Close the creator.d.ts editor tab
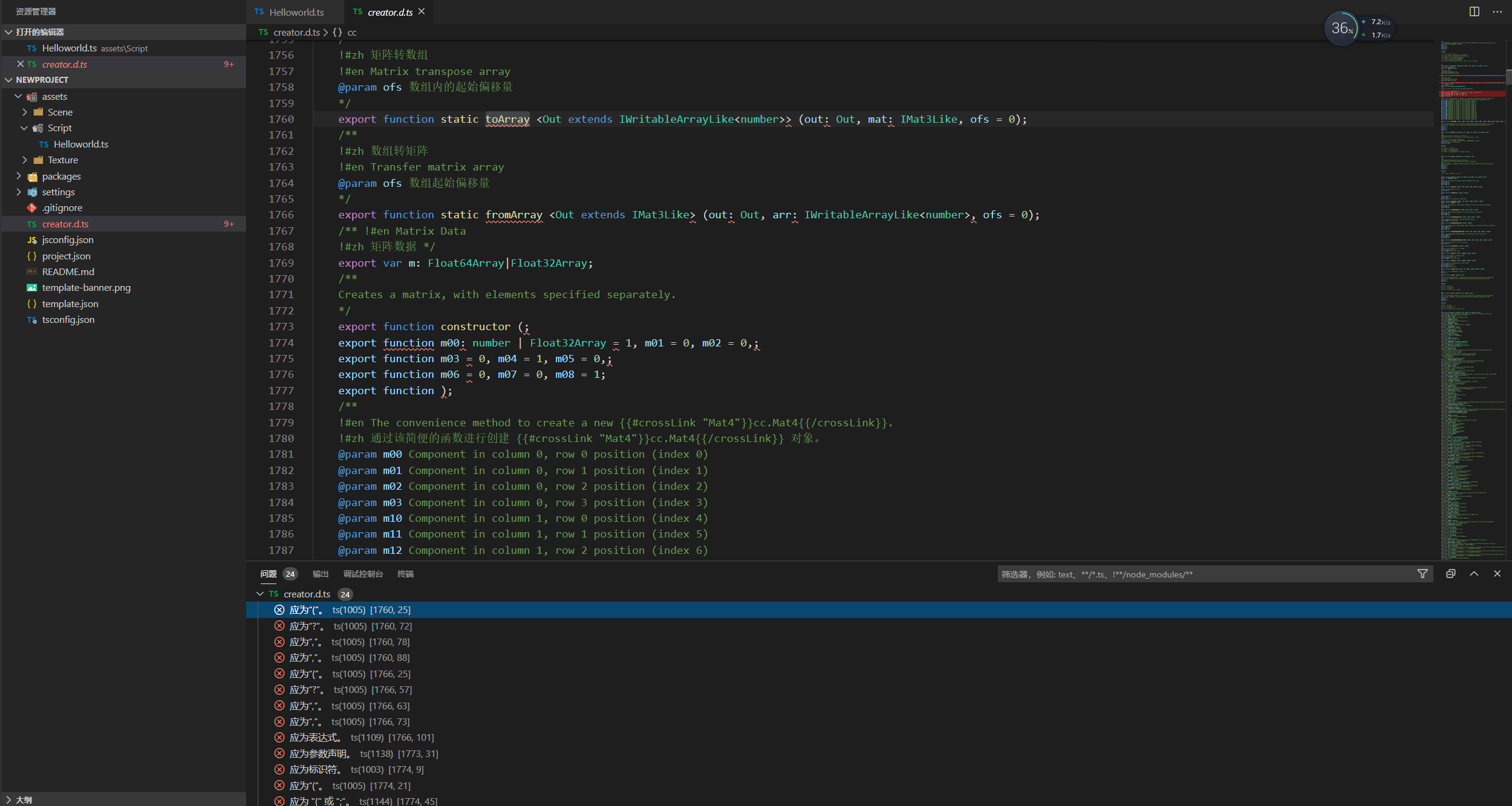The height and width of the screenshot is (806, 1512). coord(422,11)
